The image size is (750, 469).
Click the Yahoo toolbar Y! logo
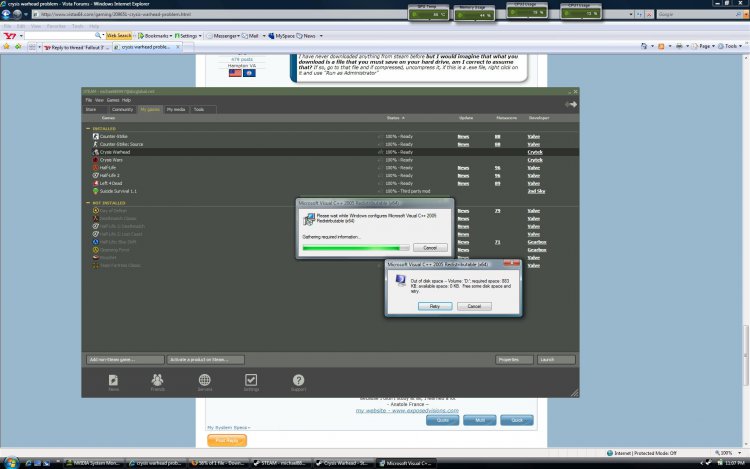pyautogui.click(x=10, y=36)
